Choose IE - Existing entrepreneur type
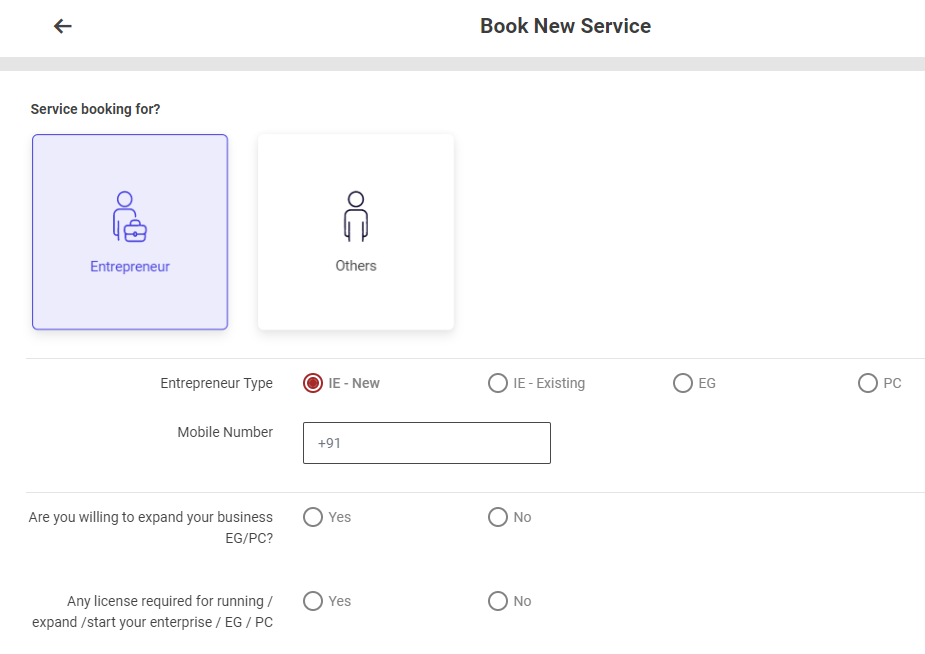Viewport: 925px width, 654px height. tap(498, 383)
